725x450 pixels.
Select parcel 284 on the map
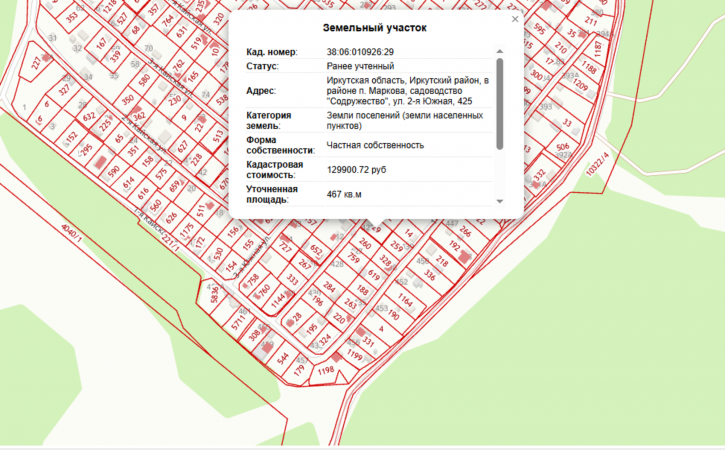coord(329,287)
